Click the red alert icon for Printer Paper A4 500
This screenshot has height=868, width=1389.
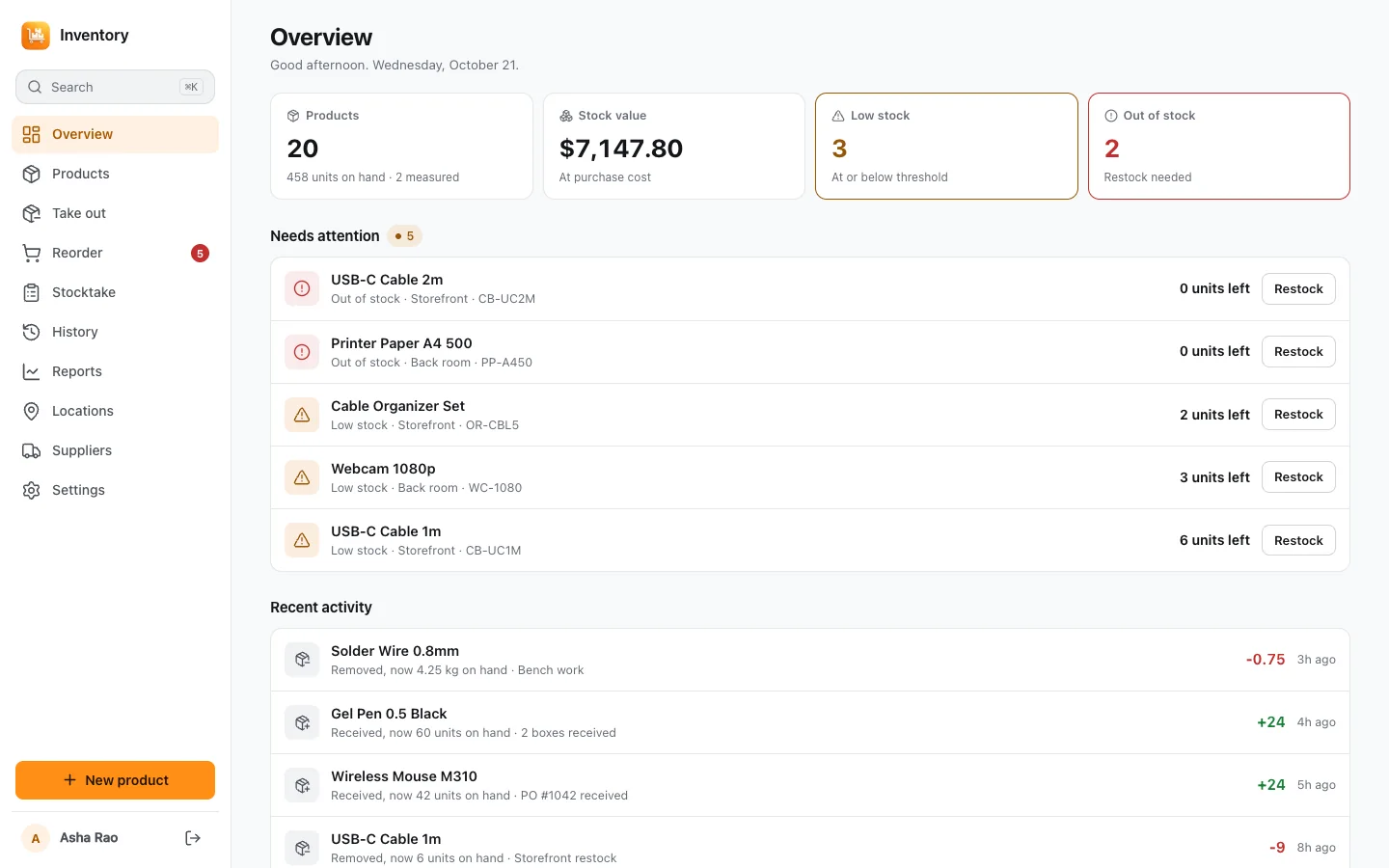302,352
